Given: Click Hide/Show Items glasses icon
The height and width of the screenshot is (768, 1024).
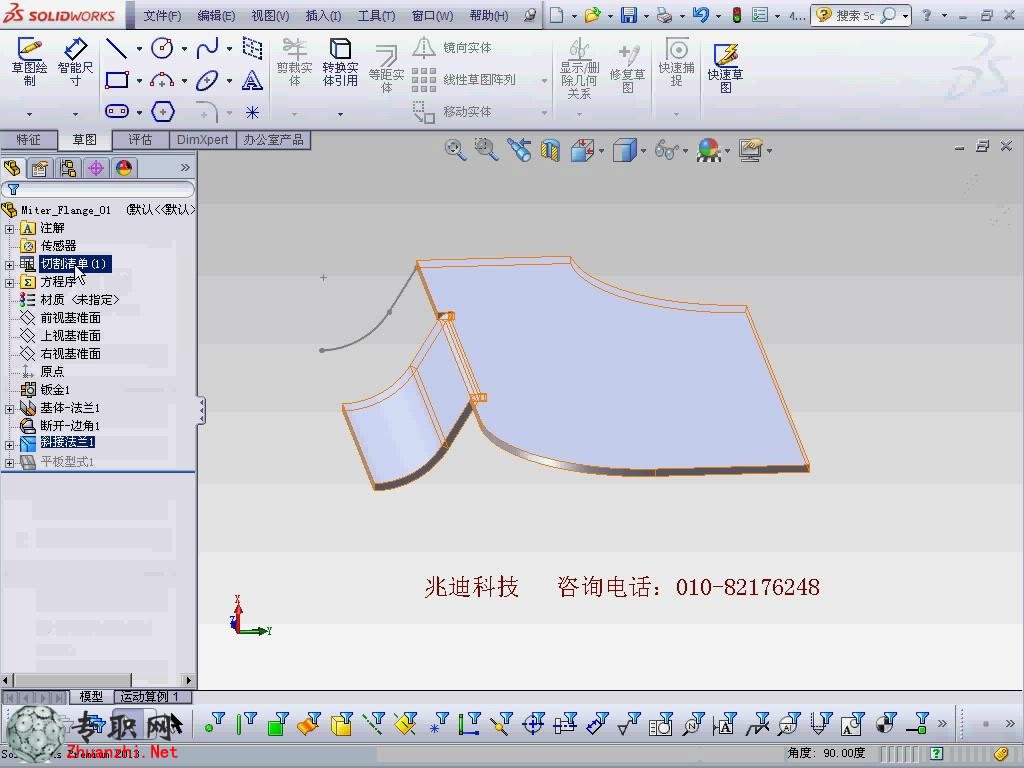Looking at the screenshot, I should 665,150.
